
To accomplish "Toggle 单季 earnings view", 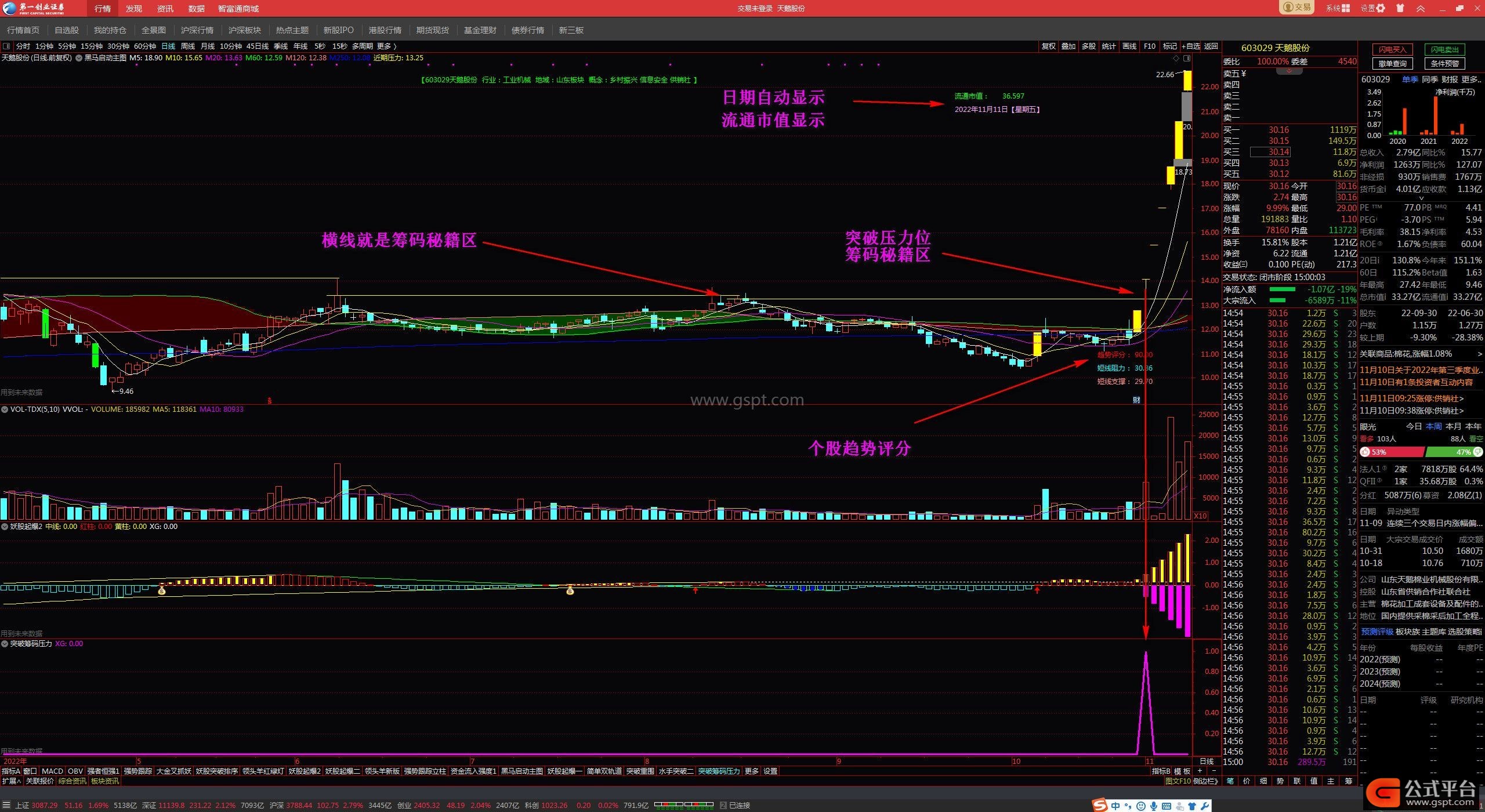I will tap(1410, 79).
